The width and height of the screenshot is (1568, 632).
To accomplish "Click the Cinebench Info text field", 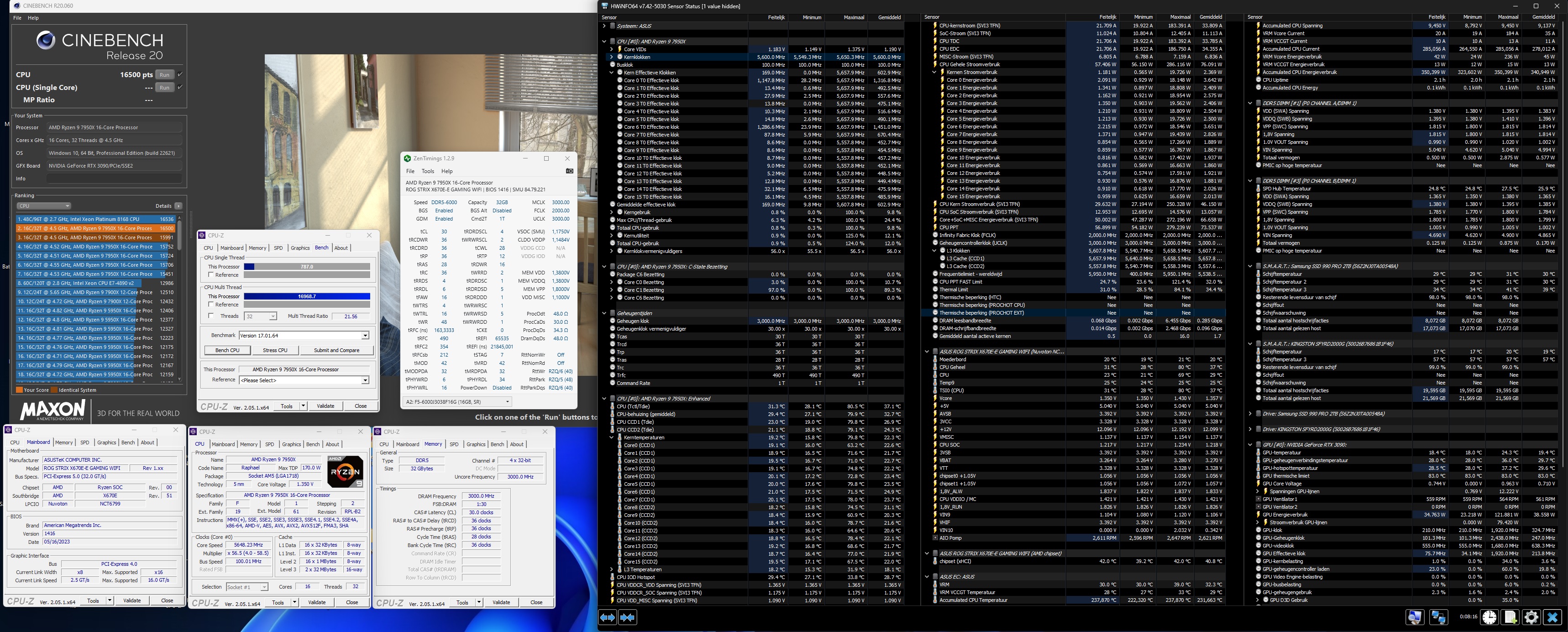I will 114,179.
